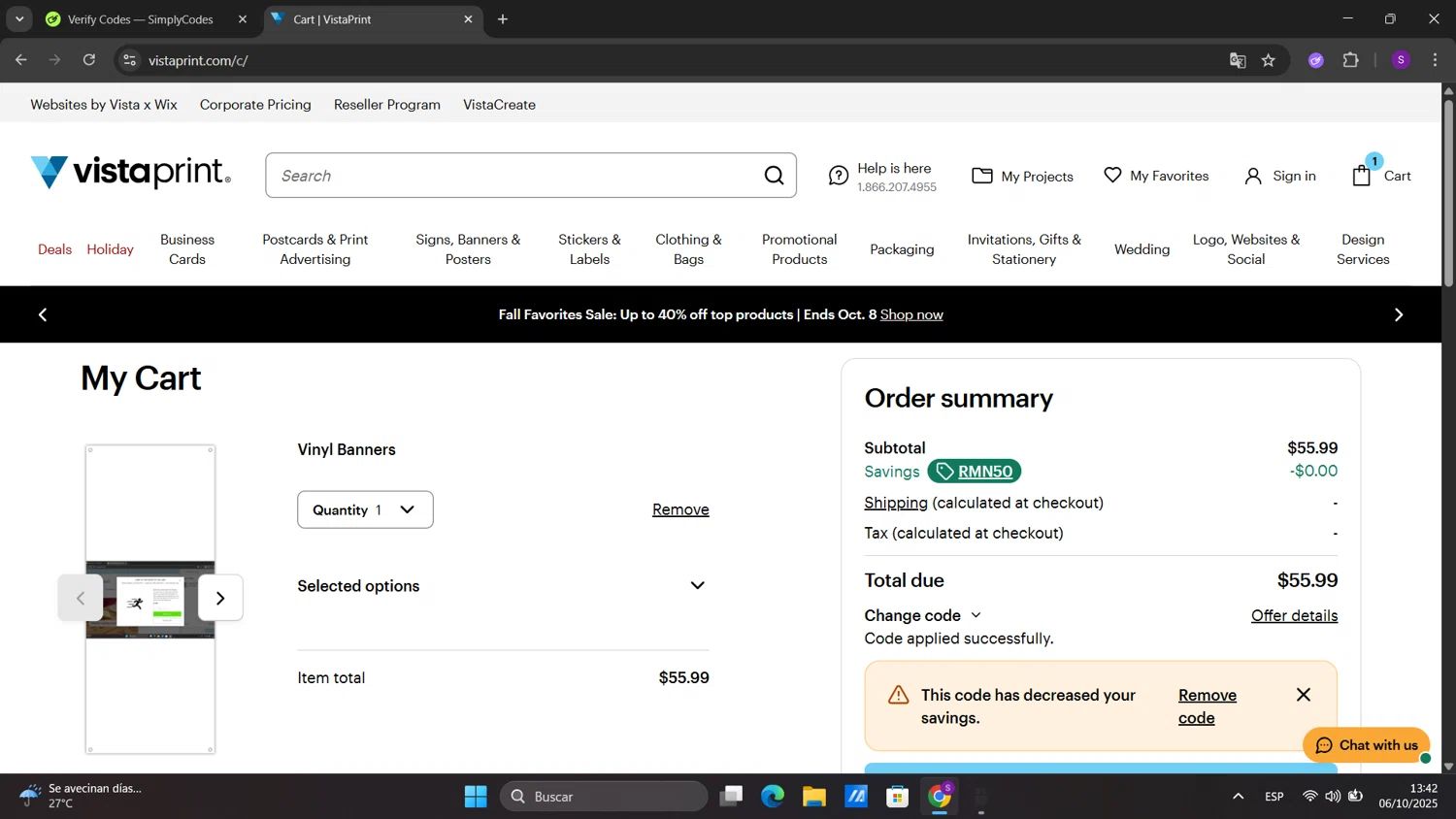Reload the Vistaprint page

[x=89, y=60]
